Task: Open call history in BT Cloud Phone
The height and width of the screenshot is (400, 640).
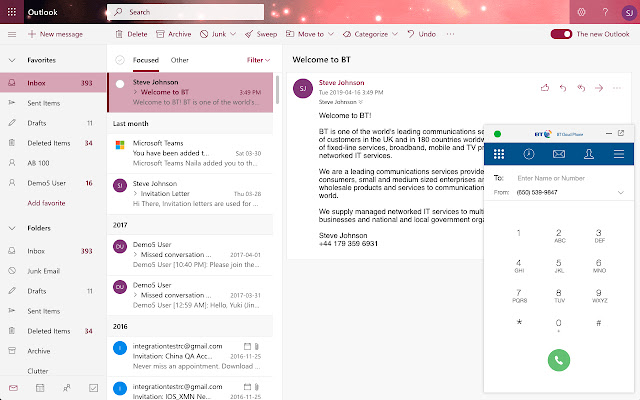Action: click(529, 154)
